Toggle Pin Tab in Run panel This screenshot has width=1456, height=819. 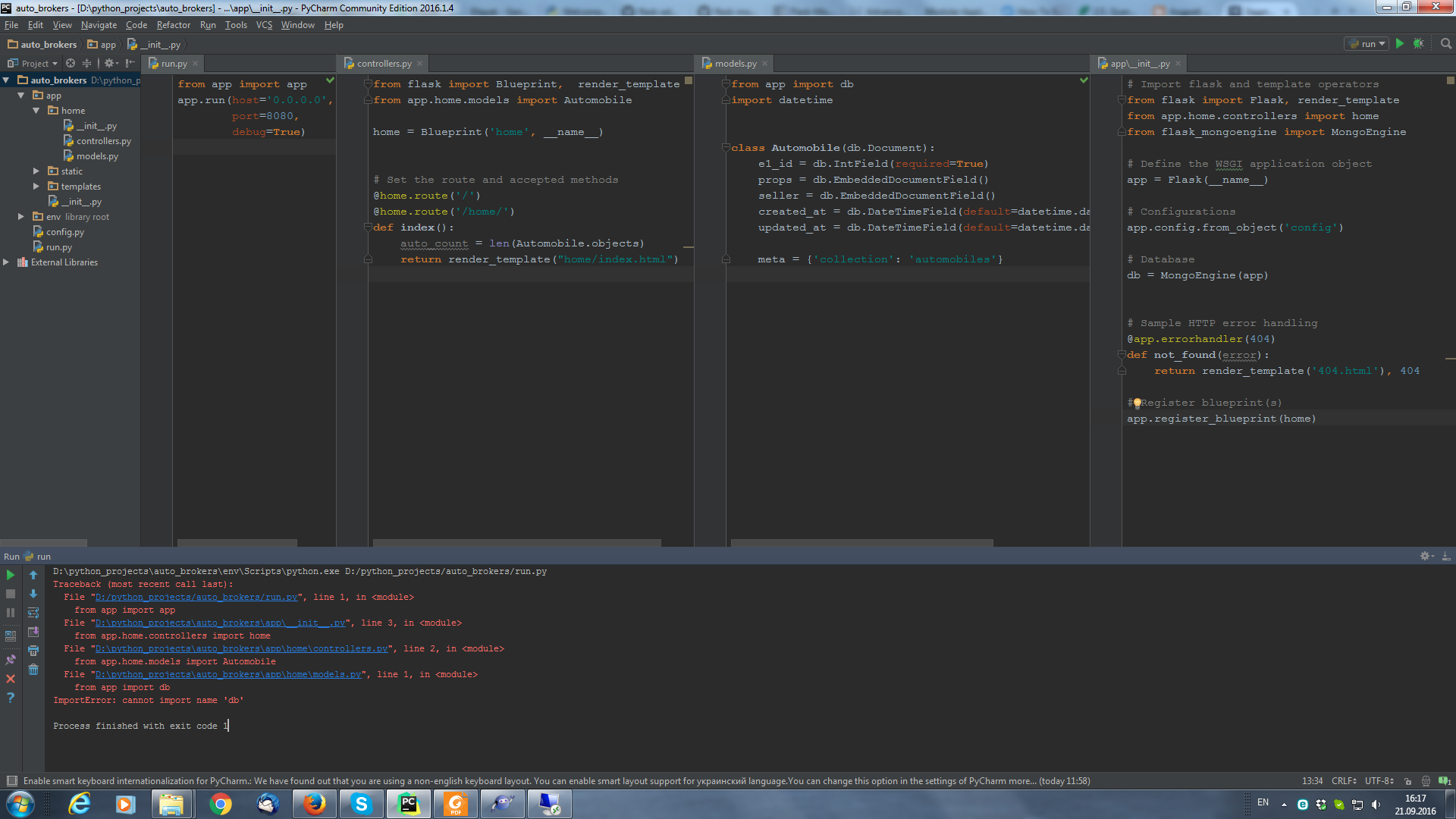click(11, 660)
